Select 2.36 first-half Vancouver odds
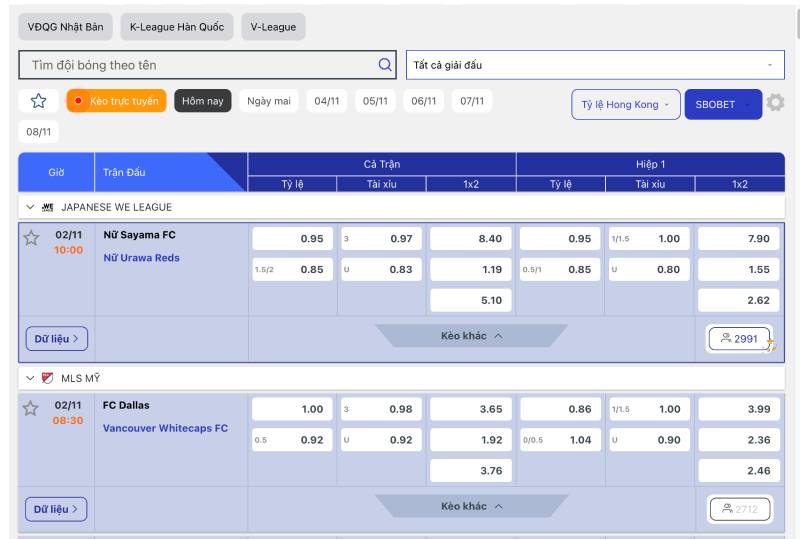 (738, 440)
